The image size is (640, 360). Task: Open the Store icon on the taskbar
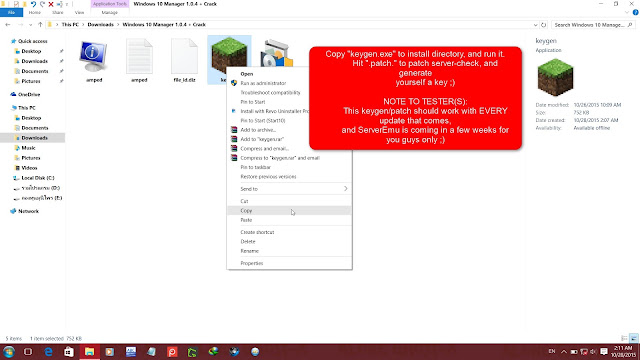(x=69, y=352)
